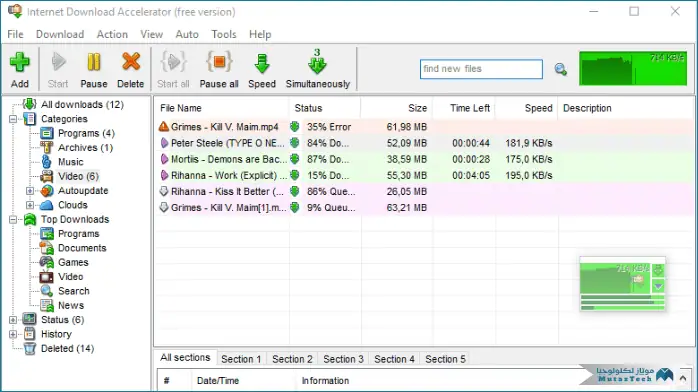
Task: Click the floating speed monitor window
Action: click(x=622, y=284)
